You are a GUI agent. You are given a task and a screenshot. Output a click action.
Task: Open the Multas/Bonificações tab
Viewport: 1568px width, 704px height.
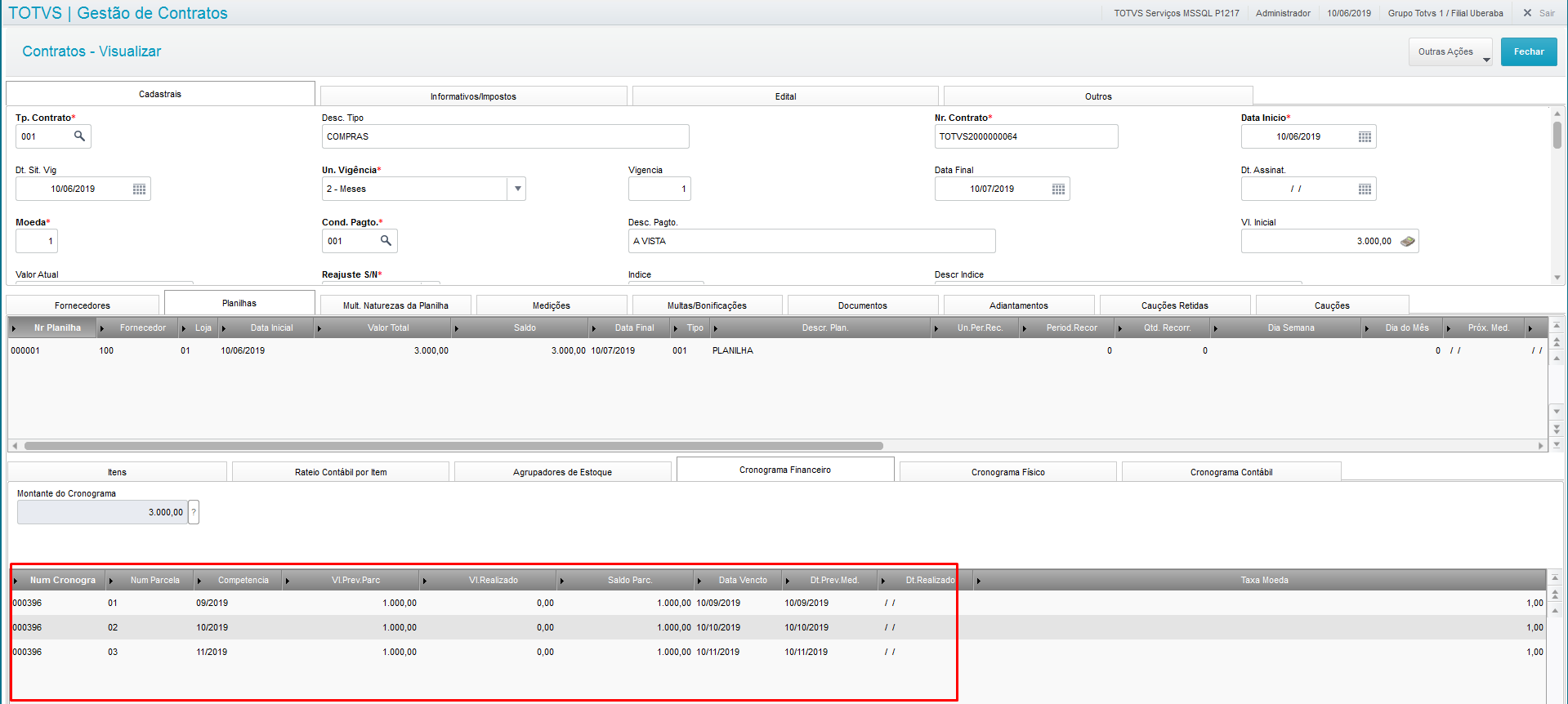pyautogui.click(x=707, y=305)
